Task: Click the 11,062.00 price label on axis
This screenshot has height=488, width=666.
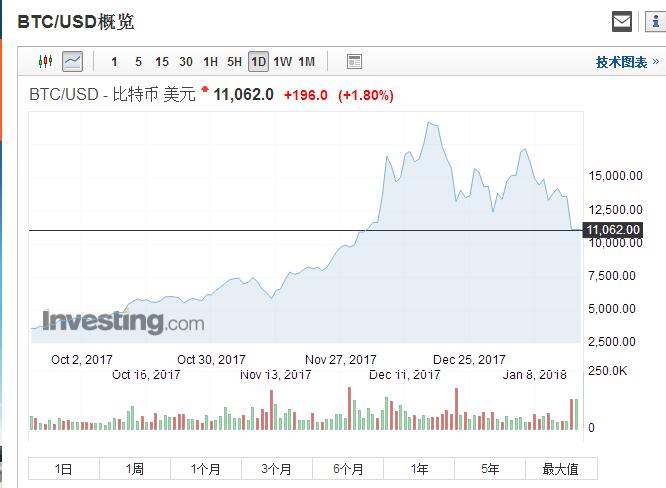Action: point(614,230)
